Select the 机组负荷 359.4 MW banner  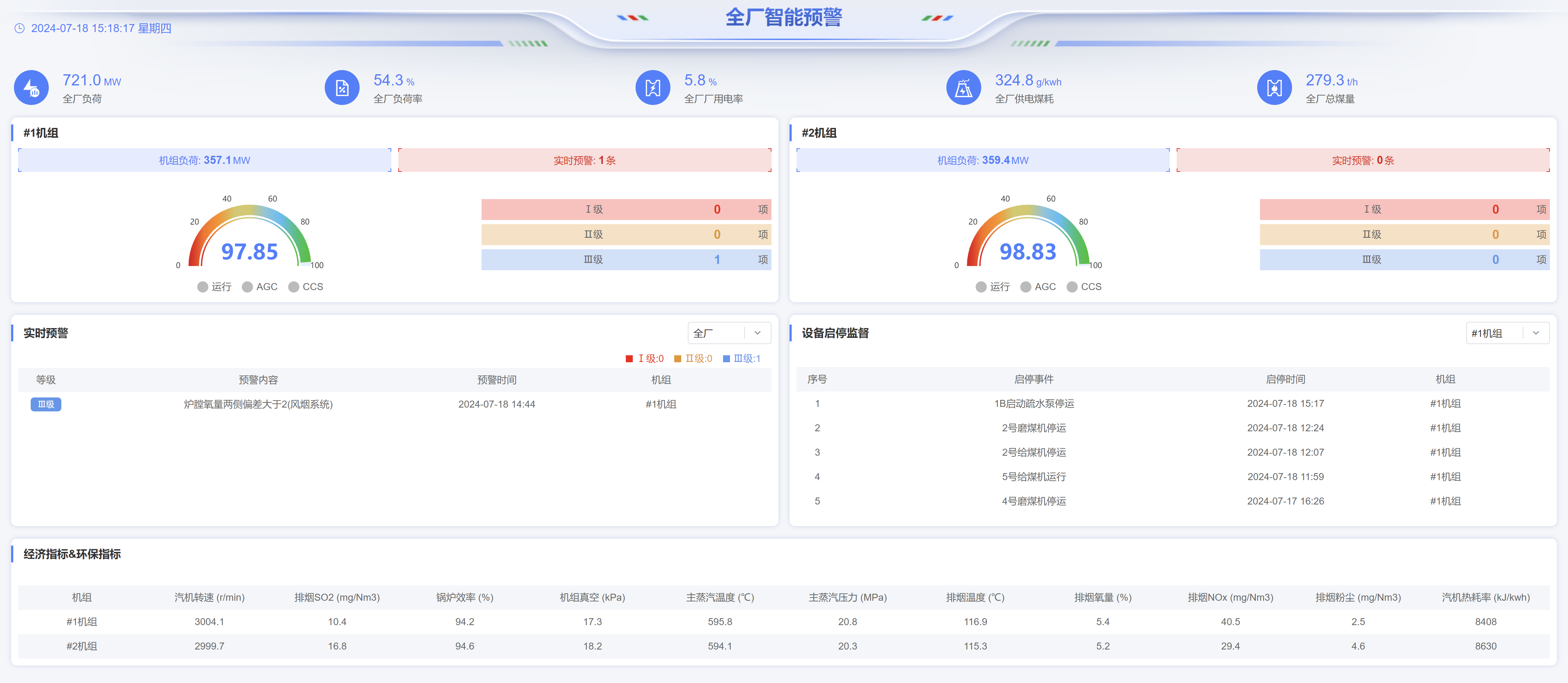pyautogui.click(x=982, y=160)
